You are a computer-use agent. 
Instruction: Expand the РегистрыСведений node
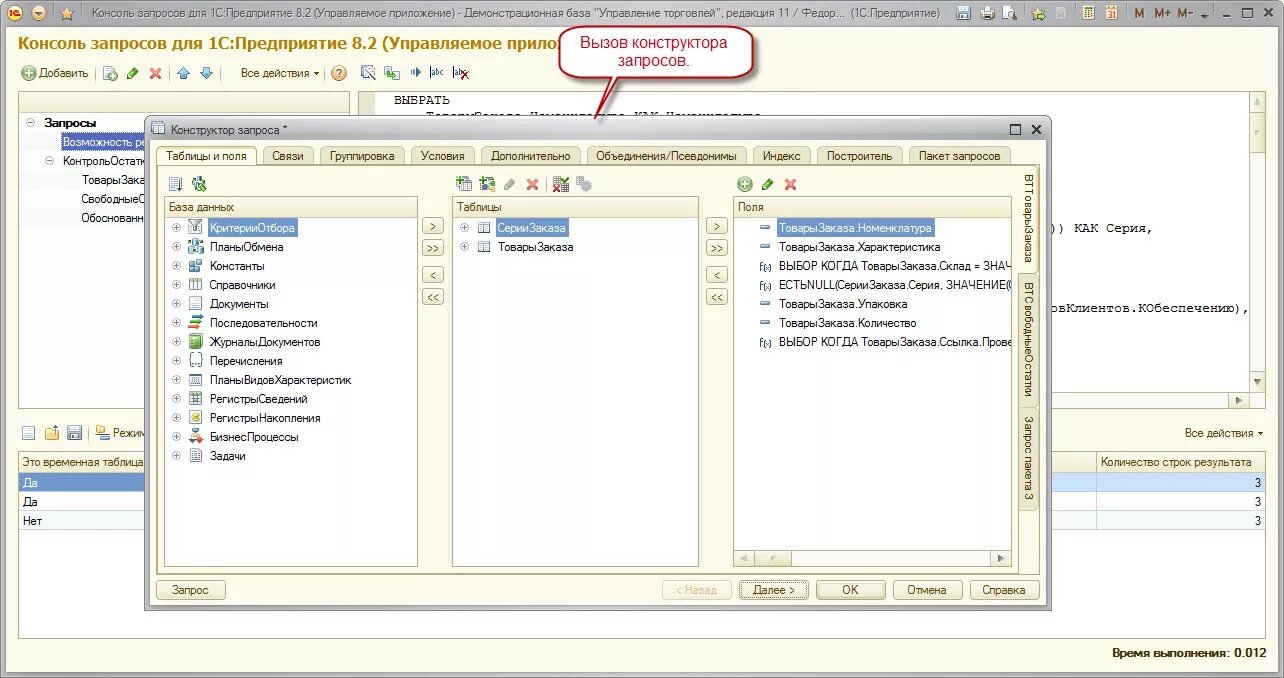(176, 399)
